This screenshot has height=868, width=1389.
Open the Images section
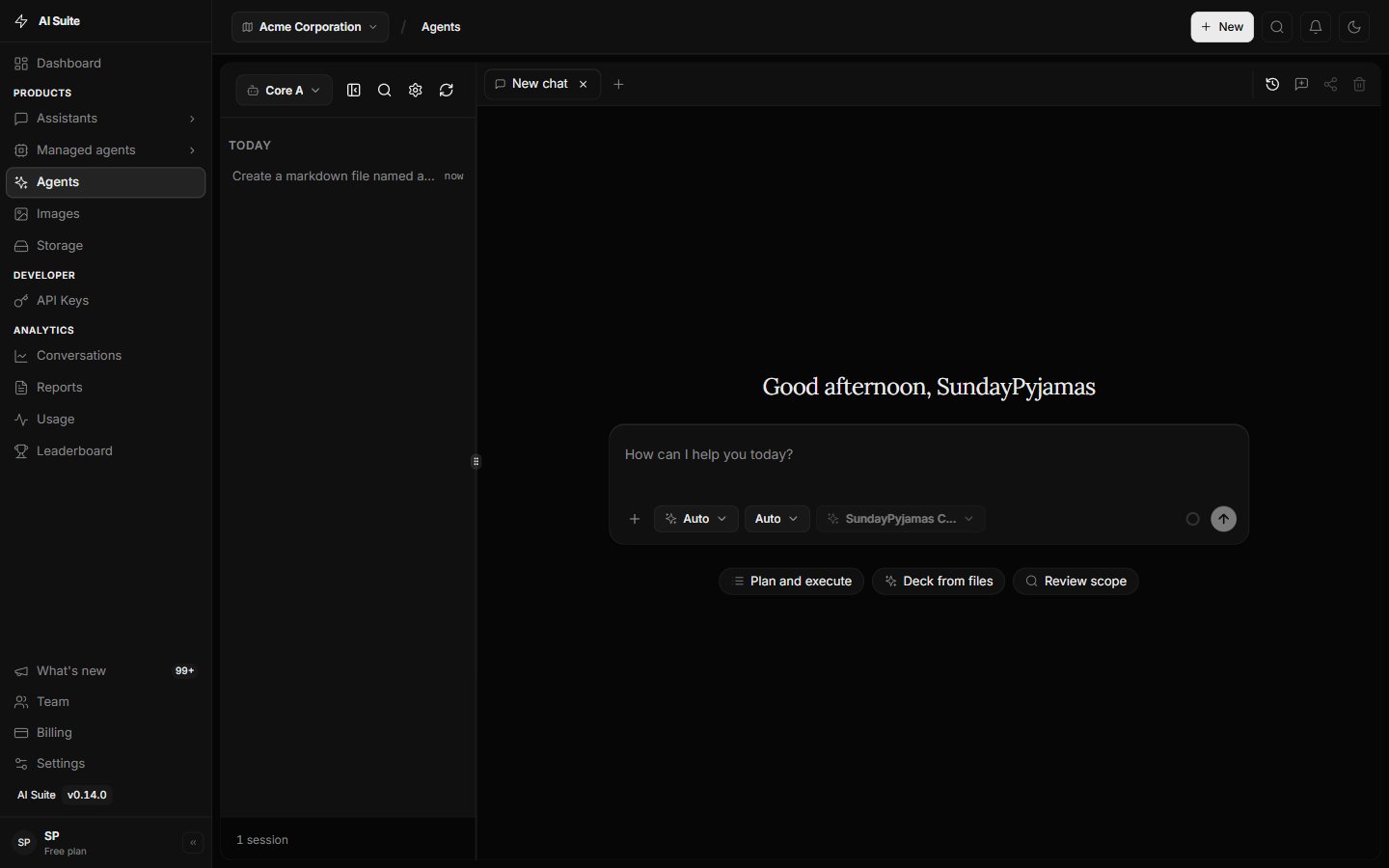point(106,214)
